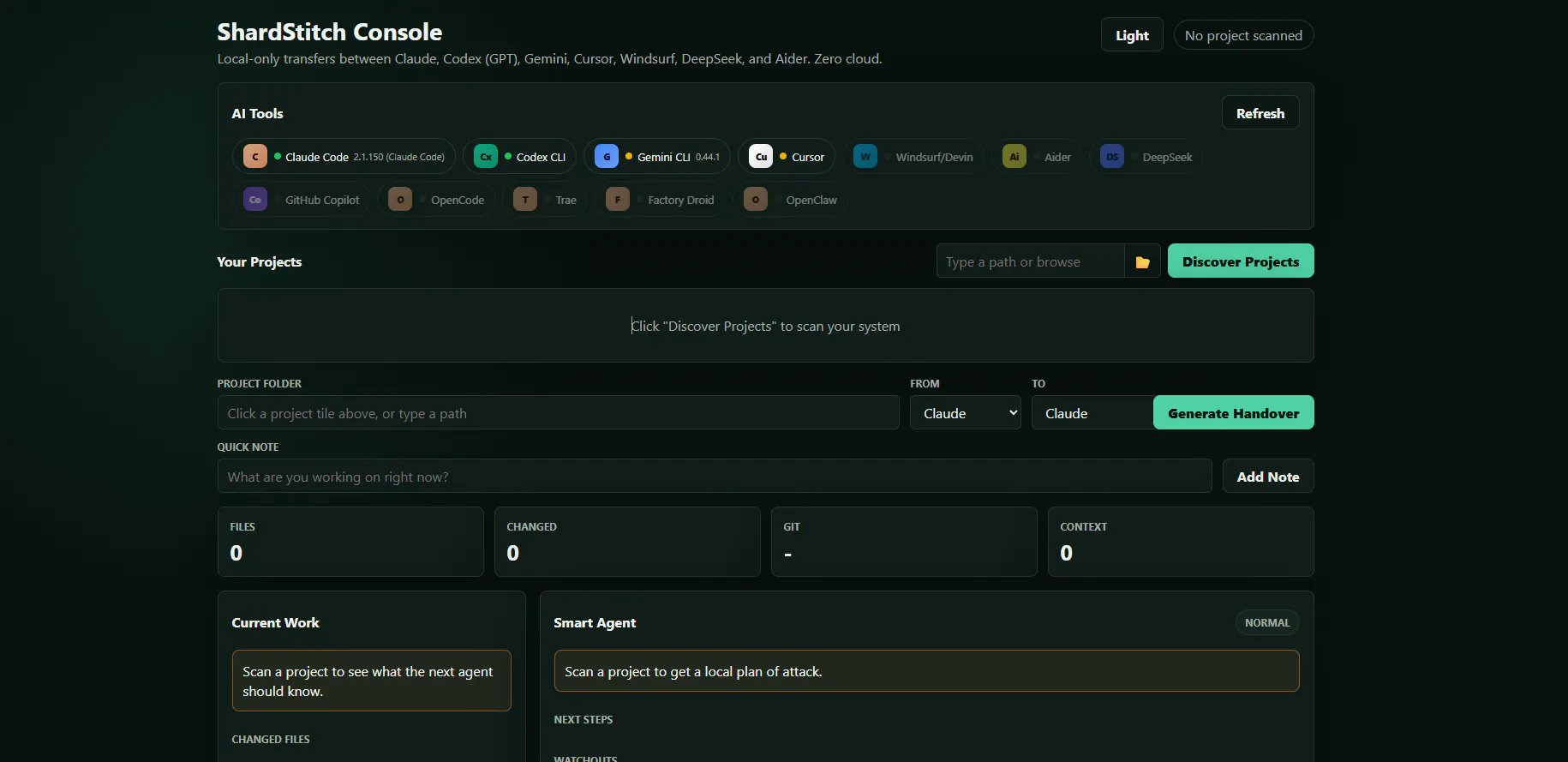Open the FROM tool dropdown
Image resolution: width=1568 pixels, height=762 pixels.
pos(966,413)
